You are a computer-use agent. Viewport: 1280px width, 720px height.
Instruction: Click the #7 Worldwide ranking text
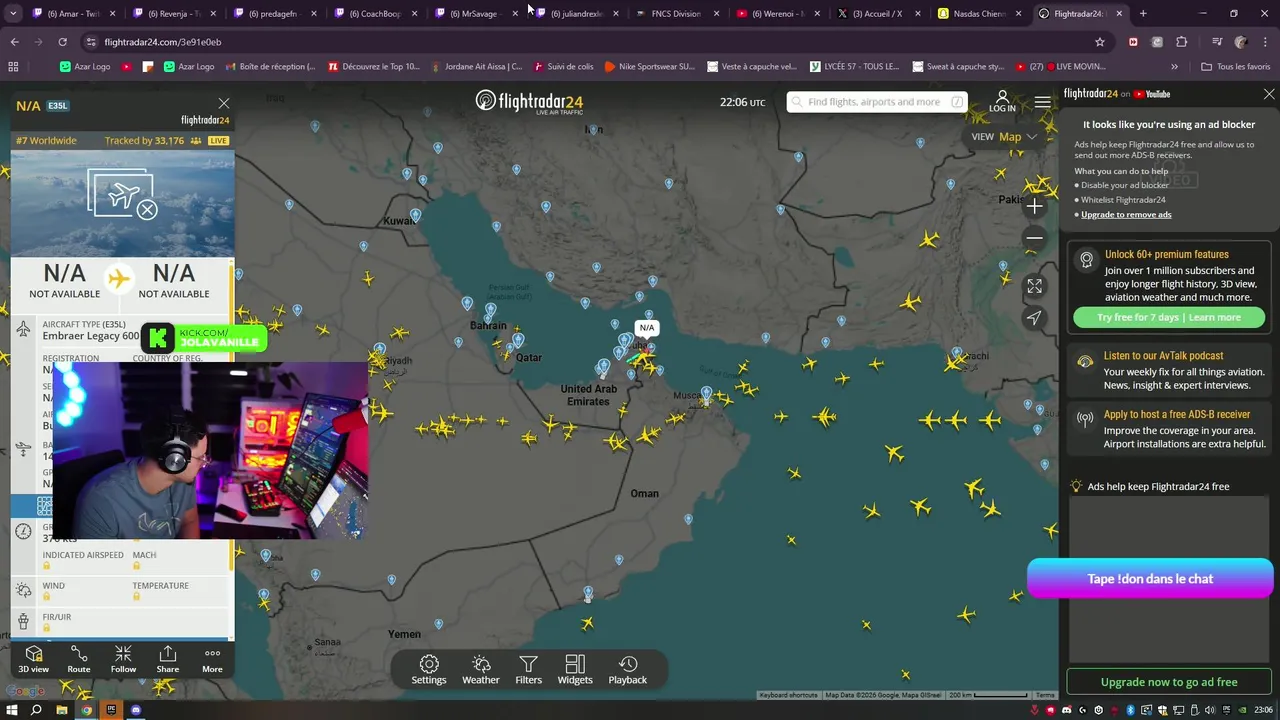point(46,141)
